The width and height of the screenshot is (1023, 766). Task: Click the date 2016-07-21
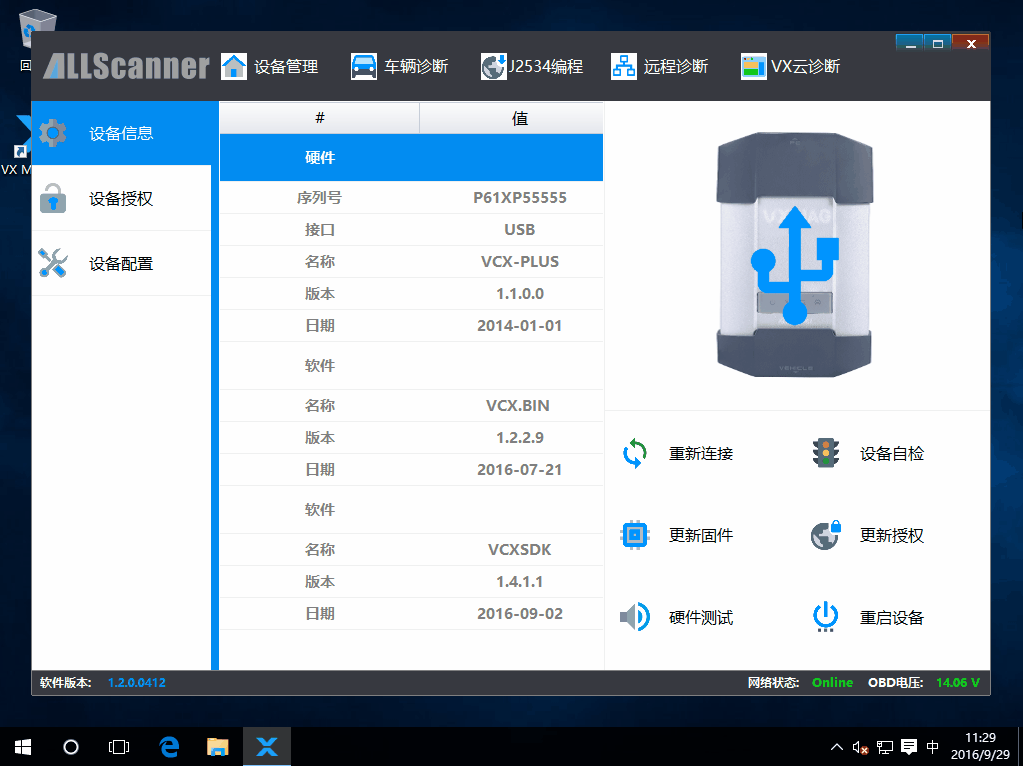coord(520,470)
